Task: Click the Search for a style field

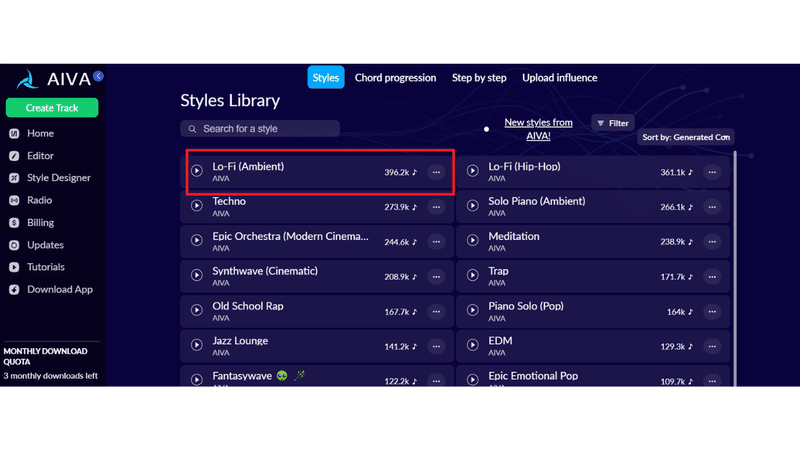Action: 260,129
